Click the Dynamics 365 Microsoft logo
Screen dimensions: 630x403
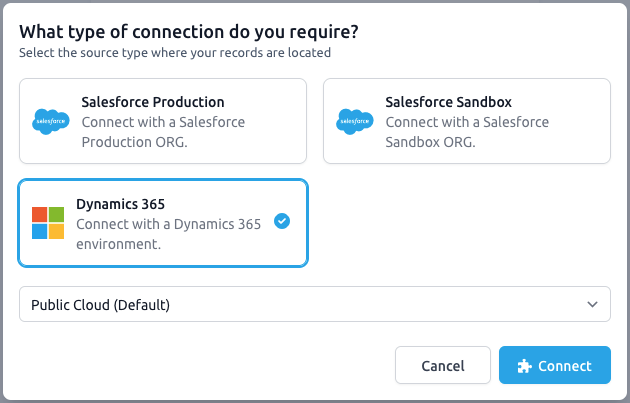click(48, 223)
